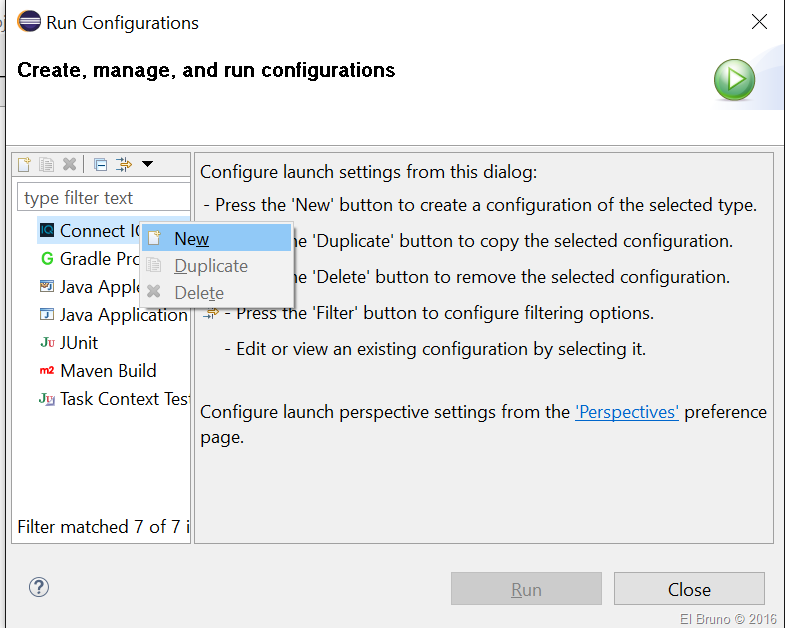Choose Duplicate from the context menu
This screenshot has width=785, height=628.
pos(210,266)
